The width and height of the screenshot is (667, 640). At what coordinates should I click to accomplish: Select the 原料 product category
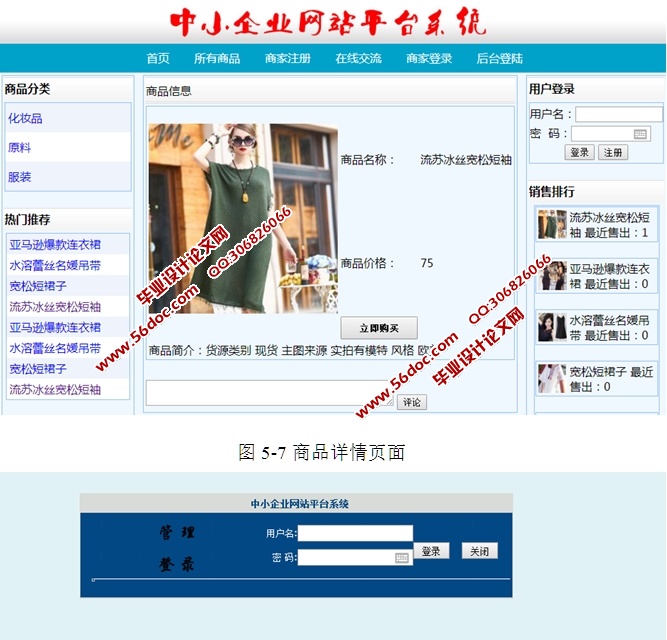(x=19, y=148)
